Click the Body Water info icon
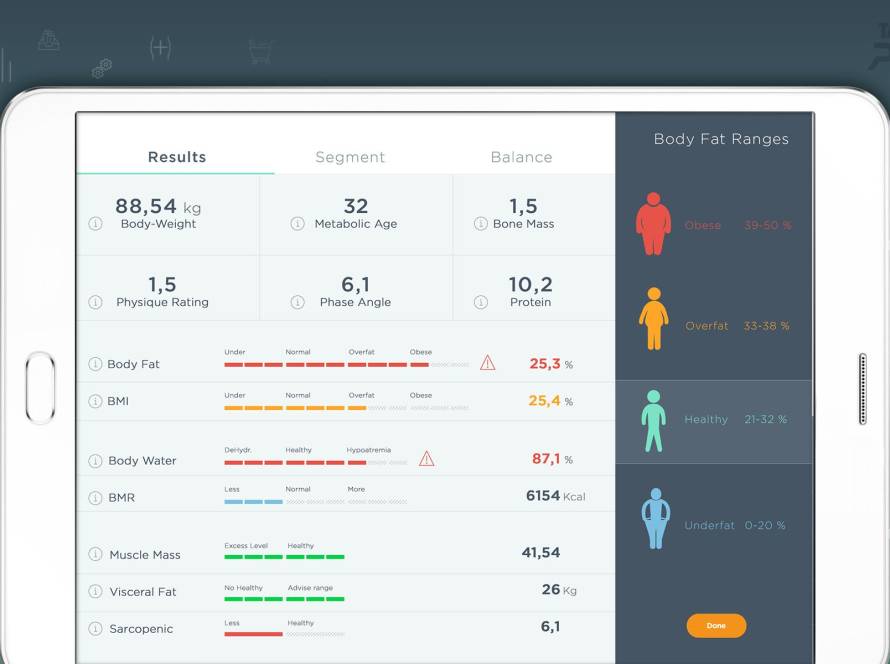Viewport: 890px width, 664px height. click(95, 460)
